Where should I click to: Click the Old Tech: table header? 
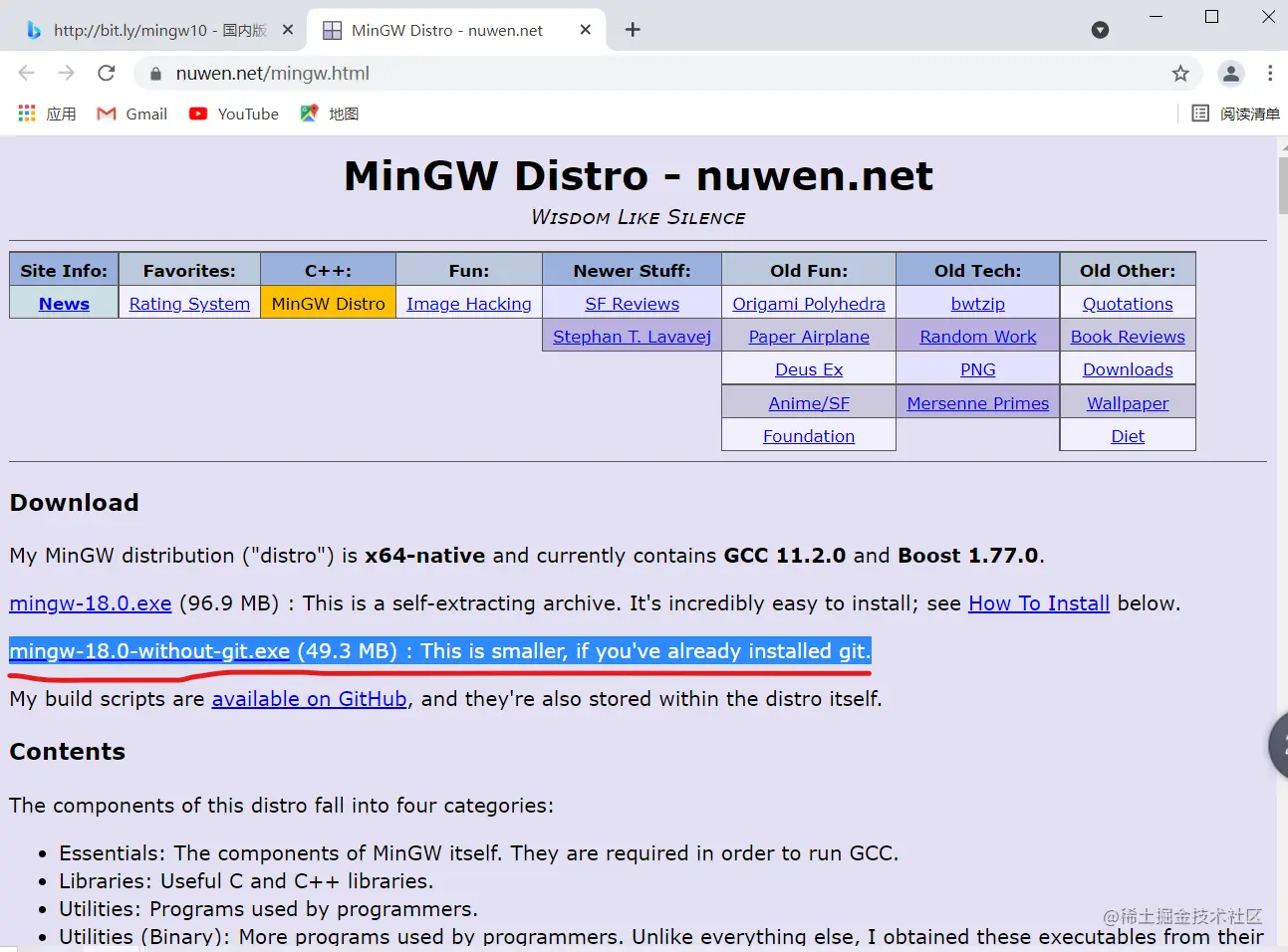point(978,271)
